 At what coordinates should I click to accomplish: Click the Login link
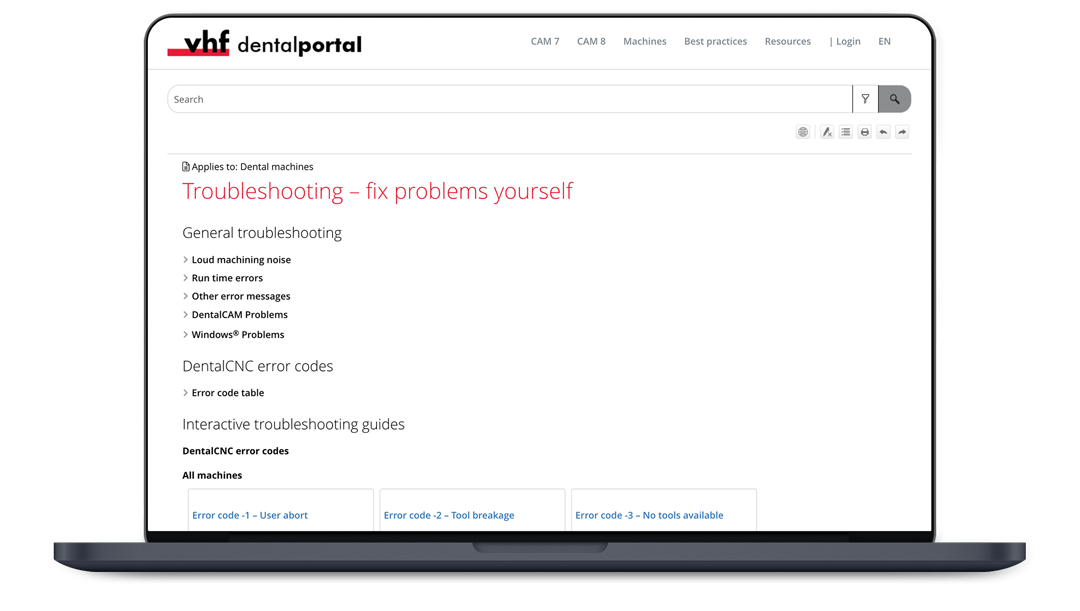[847, 42]
